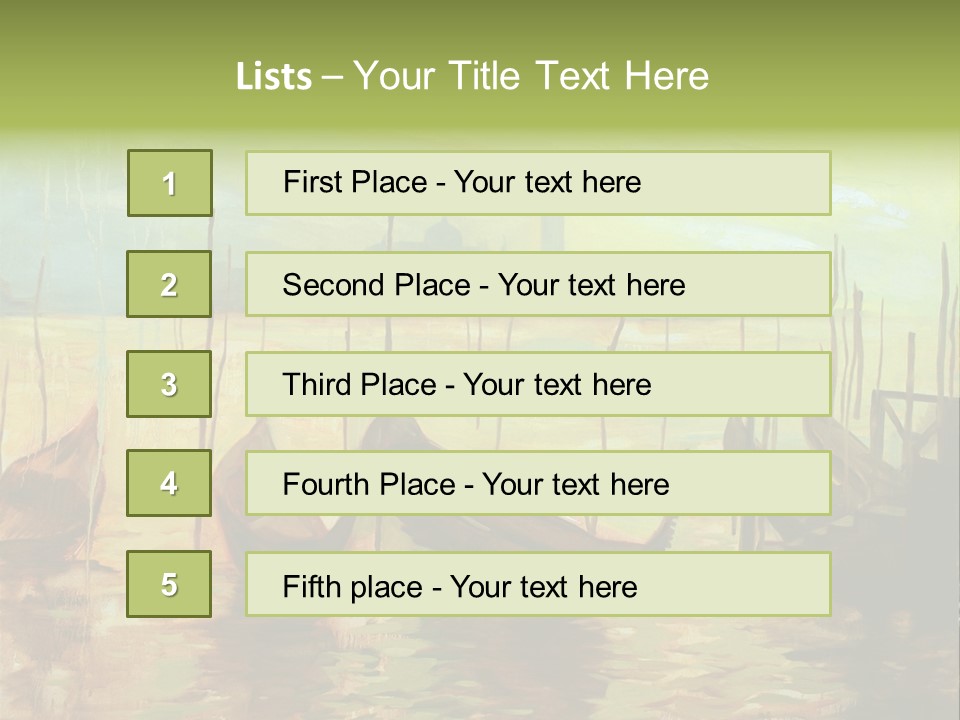This screenshot has width=960, height=720.
Task: Select the Second Place text bar
Action: (538, 284)
